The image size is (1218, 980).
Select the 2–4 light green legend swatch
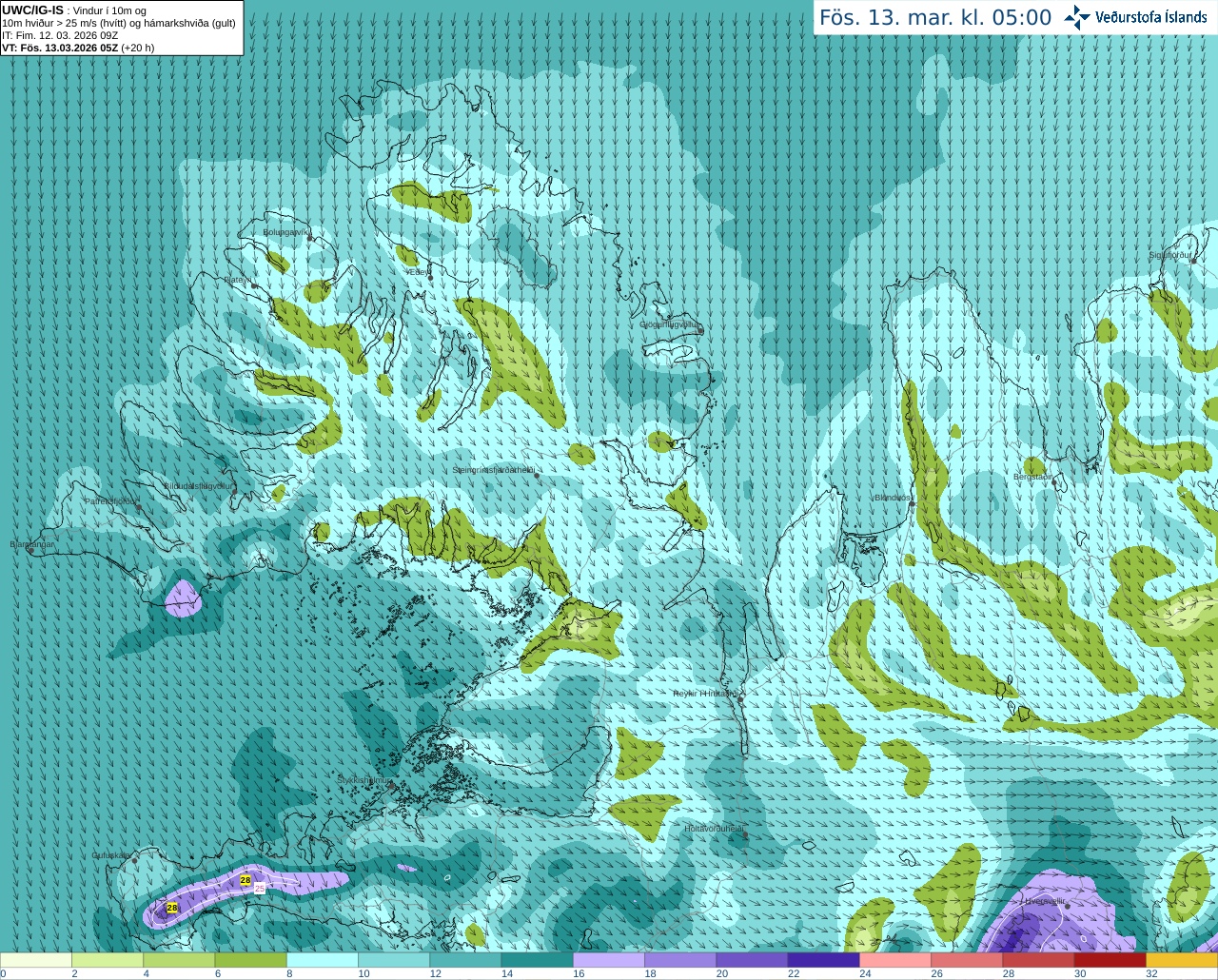(108, 960)
